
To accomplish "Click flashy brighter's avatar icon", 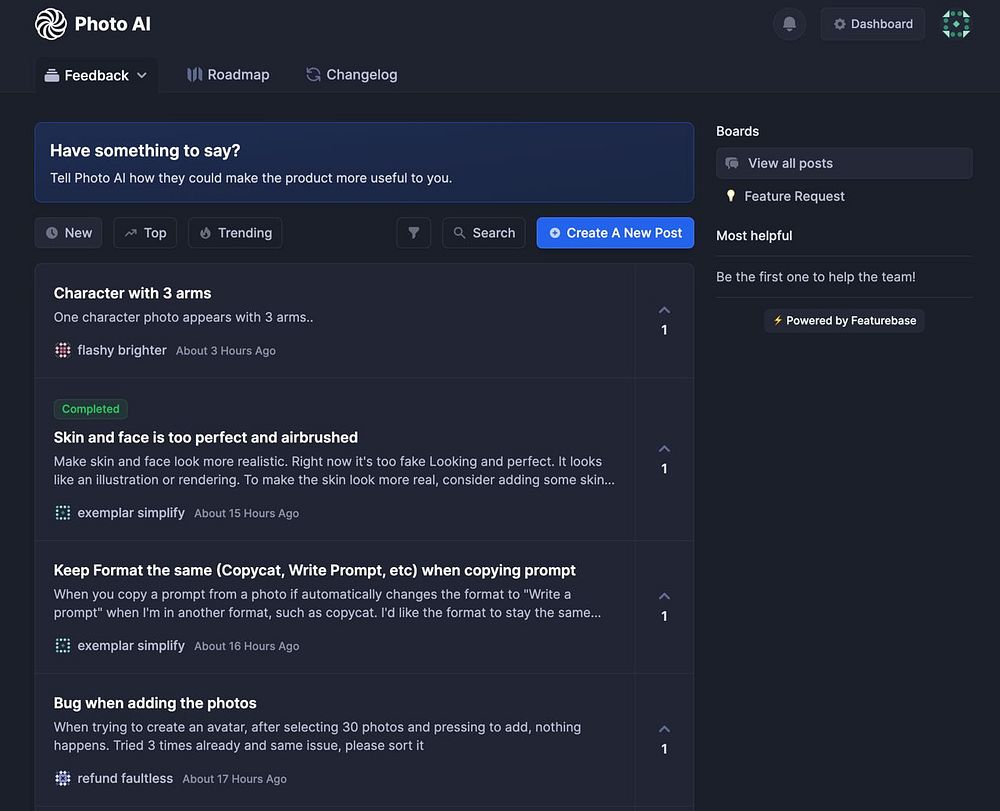I will click(63, 350).
